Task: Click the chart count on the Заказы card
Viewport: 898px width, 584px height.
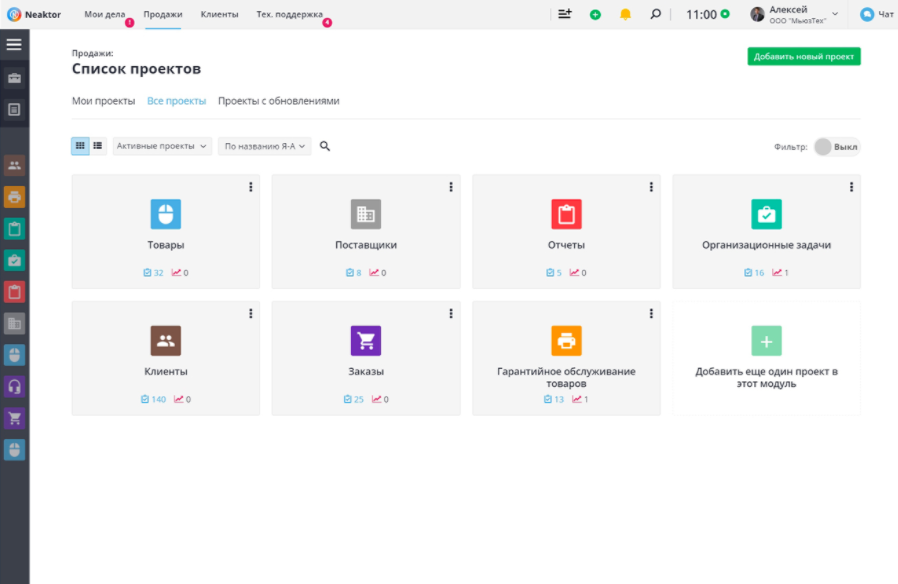Action: 380,399
